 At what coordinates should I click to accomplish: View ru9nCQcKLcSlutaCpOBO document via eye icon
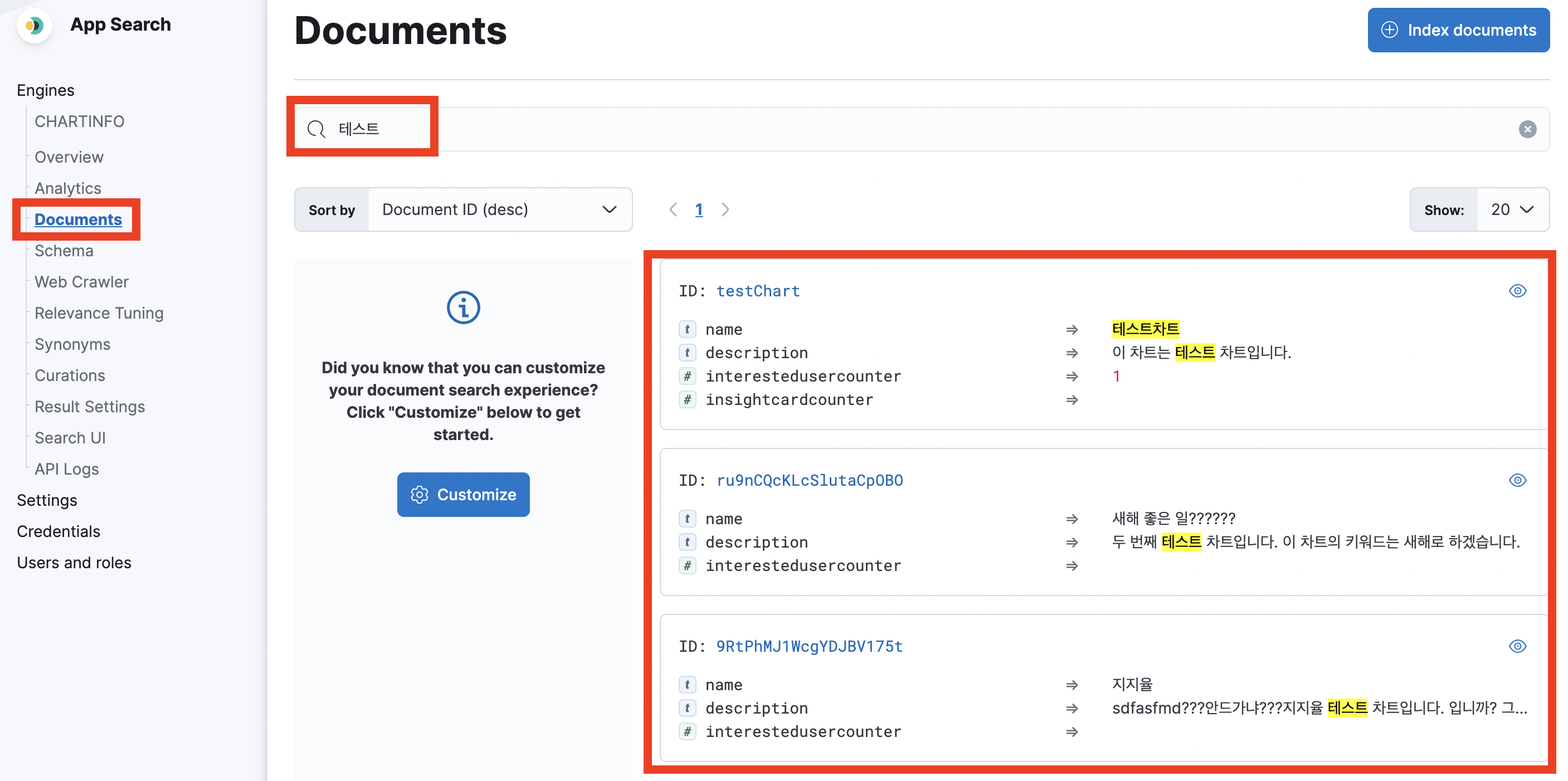pyautogui.click(x=1517, y=480)
